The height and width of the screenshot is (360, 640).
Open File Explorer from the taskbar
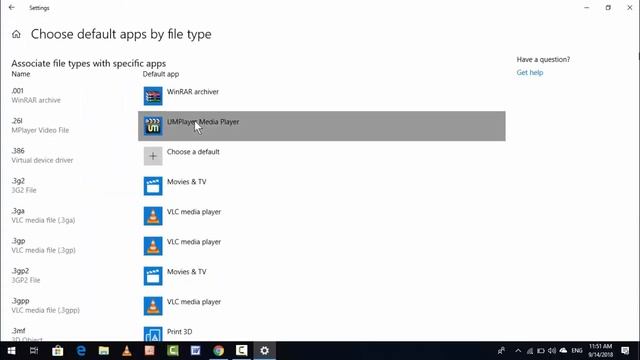[x=104, y=351]
